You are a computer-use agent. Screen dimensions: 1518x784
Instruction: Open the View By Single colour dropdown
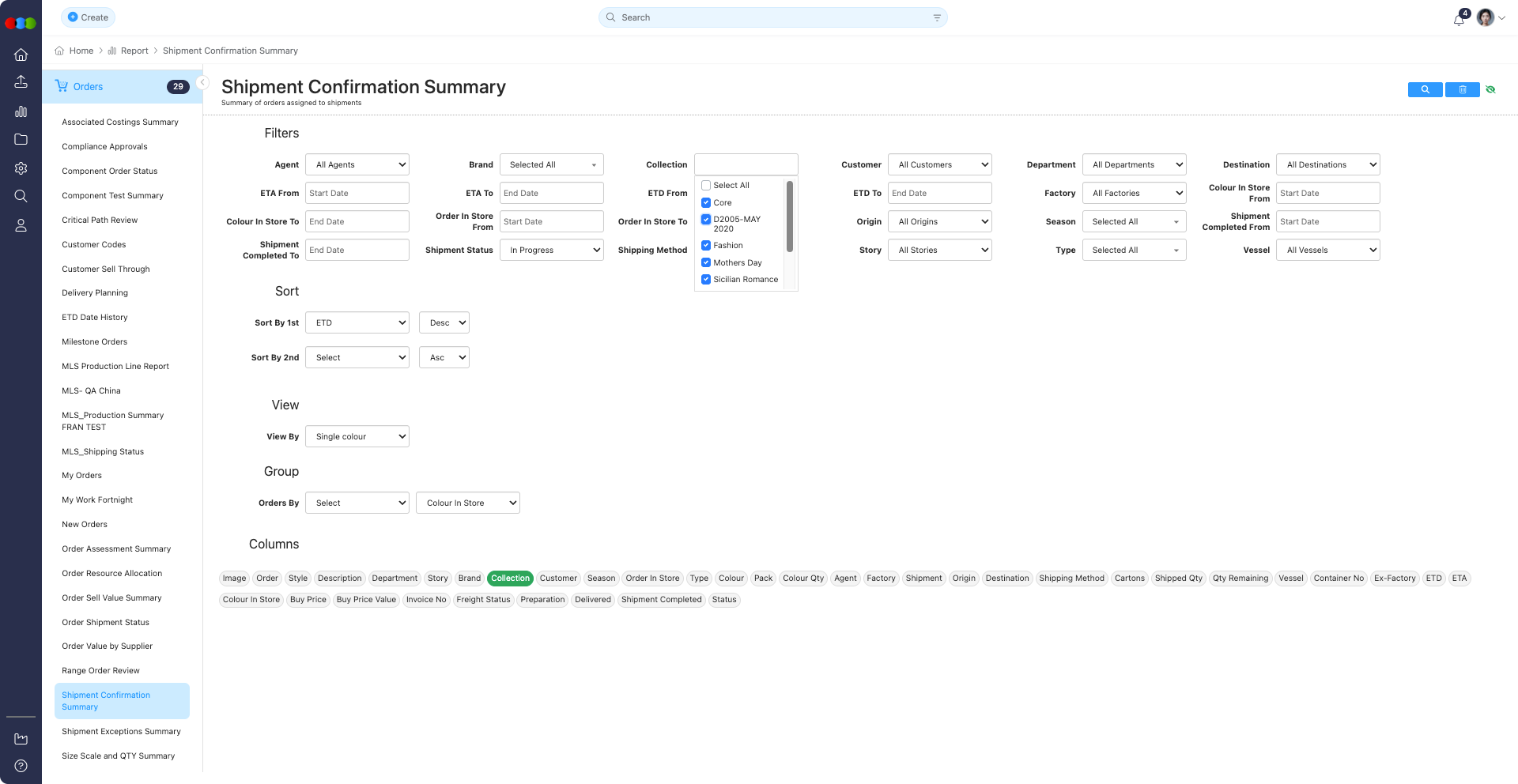tap(357, 436)
